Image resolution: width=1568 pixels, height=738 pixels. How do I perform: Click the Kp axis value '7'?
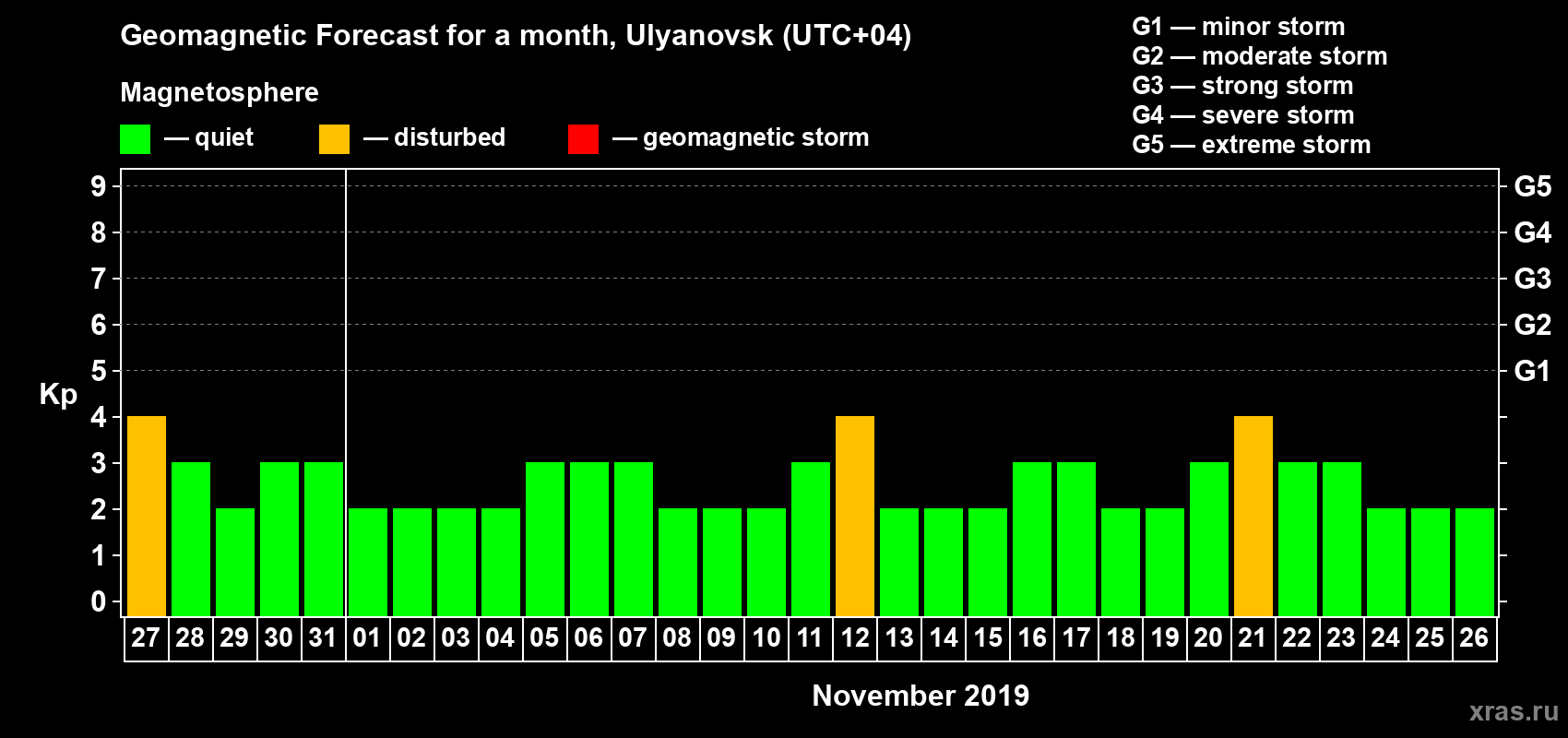click(x=99, y=279)
